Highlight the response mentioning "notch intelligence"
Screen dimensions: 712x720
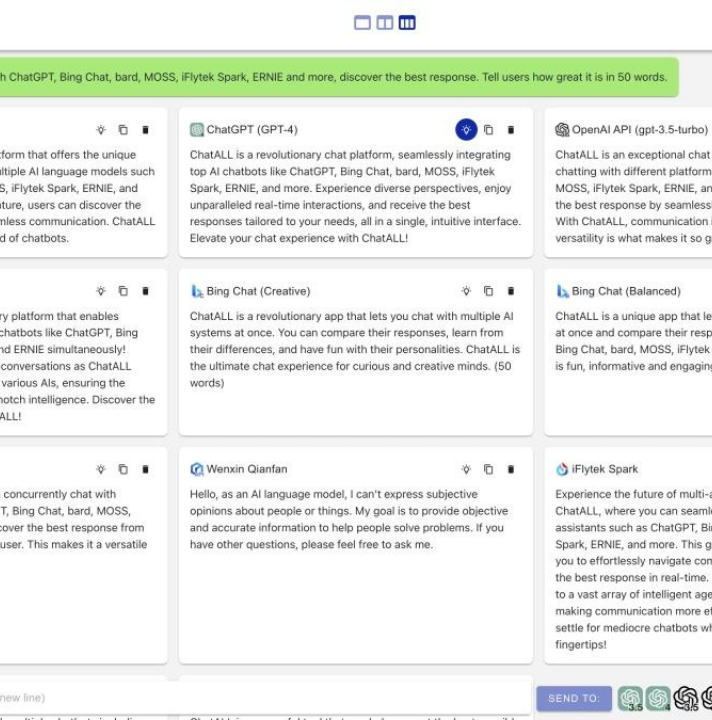pos(101,291)
